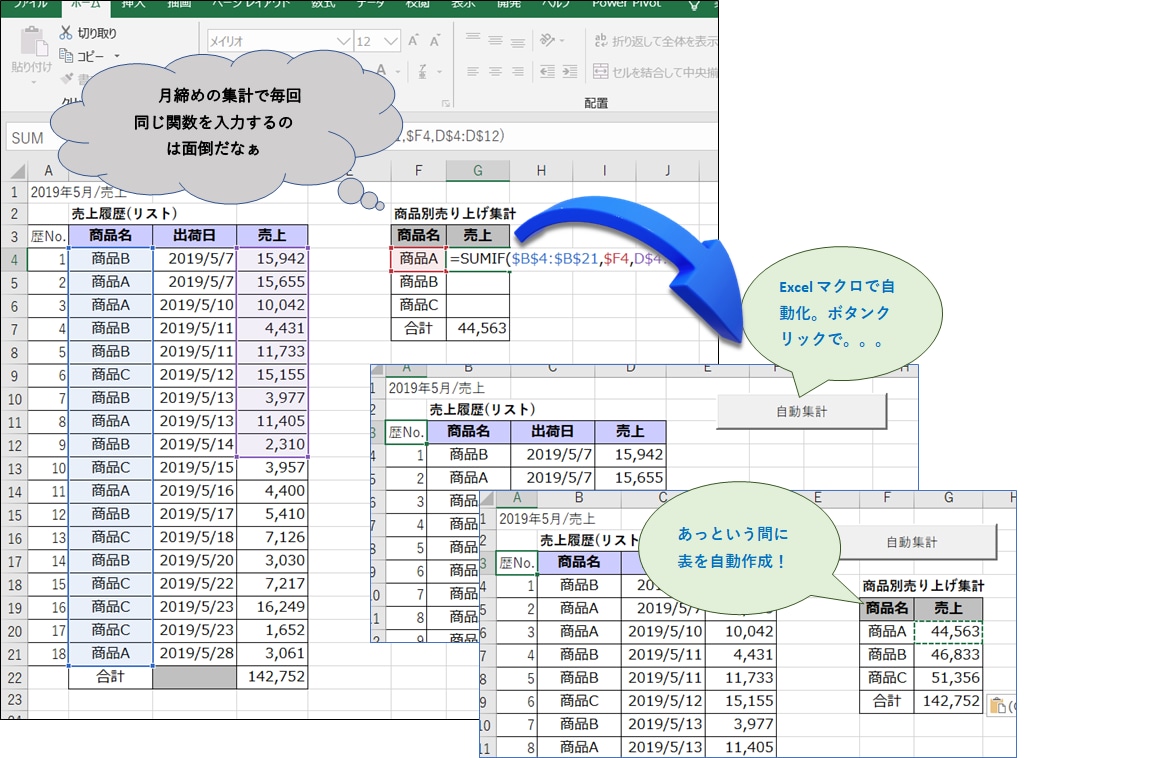The image size is (1152, 758).
Task: Select column G header in main sheet
Action: tap(478, 170)
